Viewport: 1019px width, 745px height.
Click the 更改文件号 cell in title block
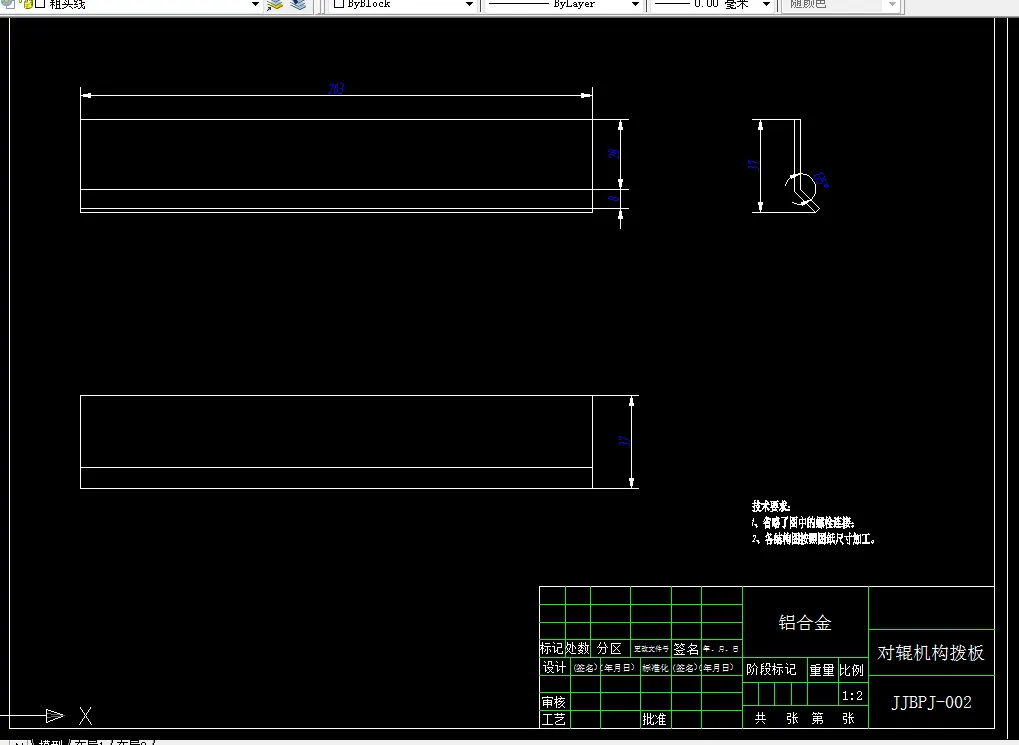point(651,649)
